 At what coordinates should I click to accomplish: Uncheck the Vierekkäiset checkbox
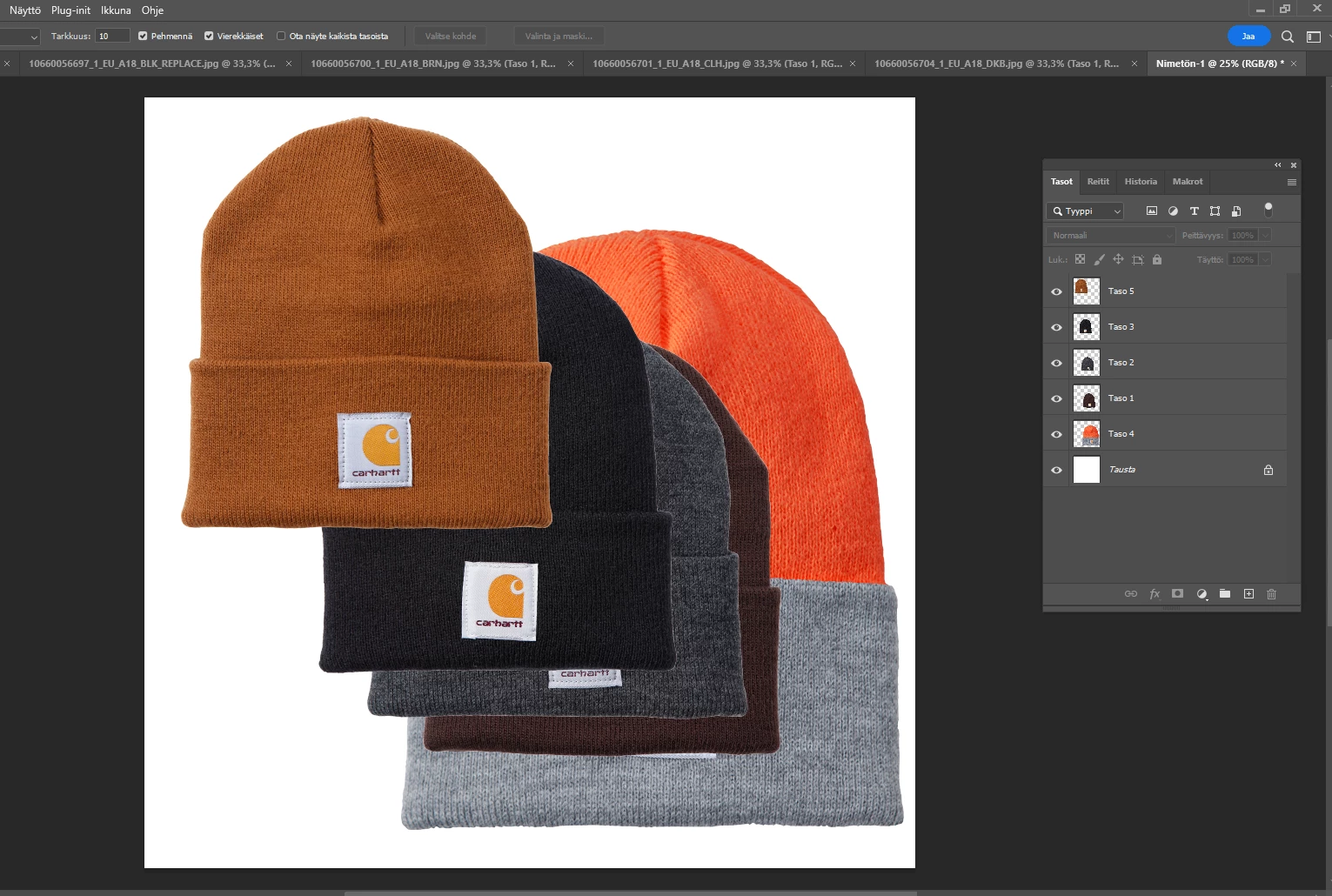pyautogui.click(x=209, y=36)
